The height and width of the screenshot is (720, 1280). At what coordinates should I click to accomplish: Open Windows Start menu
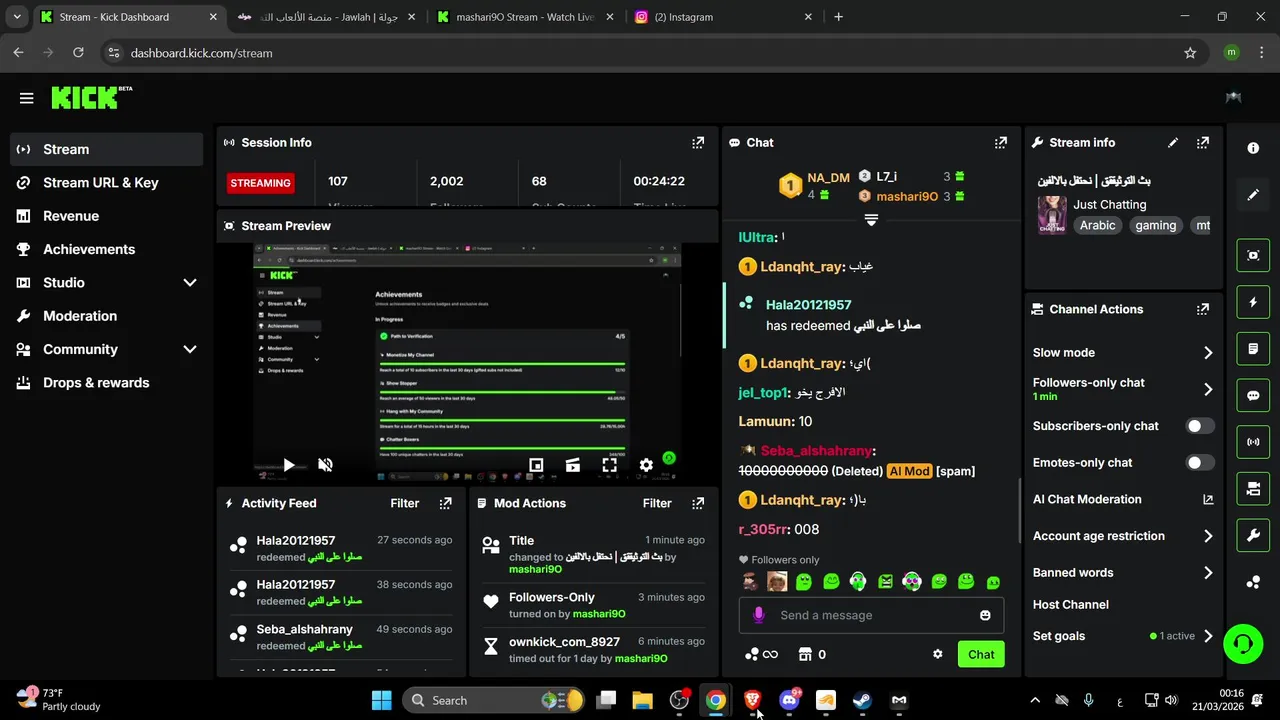382,700
